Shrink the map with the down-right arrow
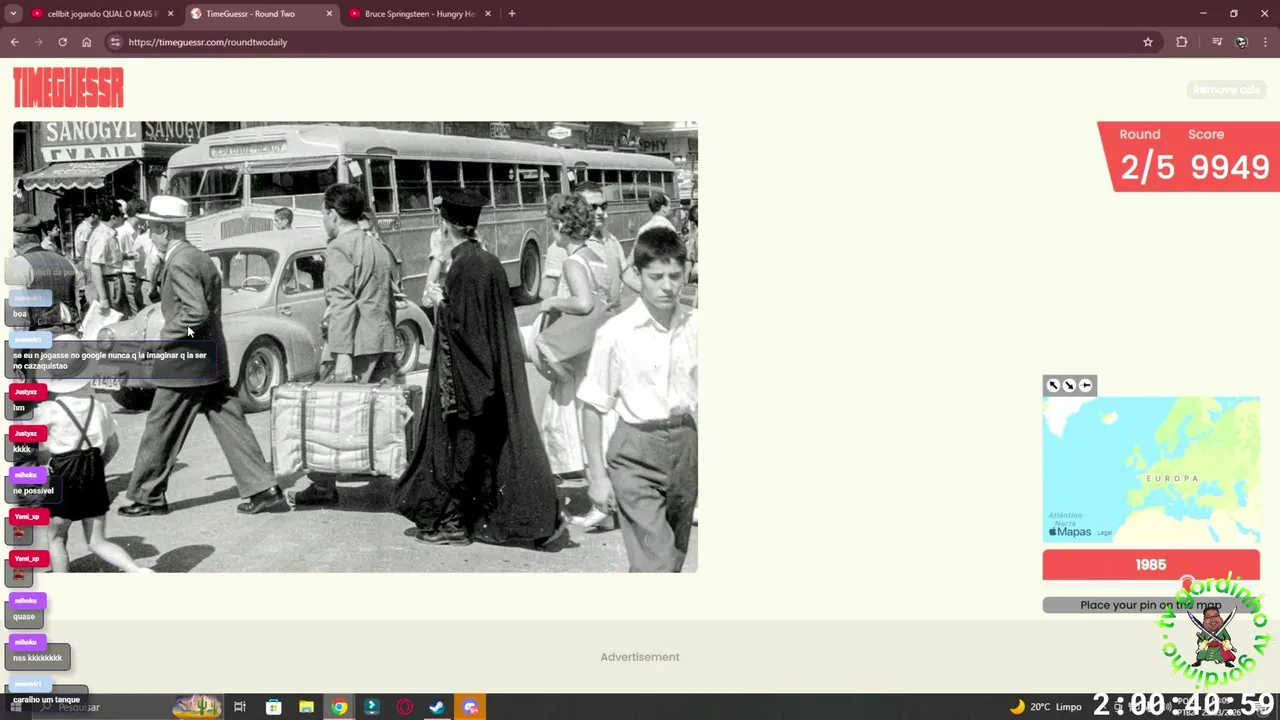Viewport: 1280px width, 720px height. click(x=1069, y=385)
